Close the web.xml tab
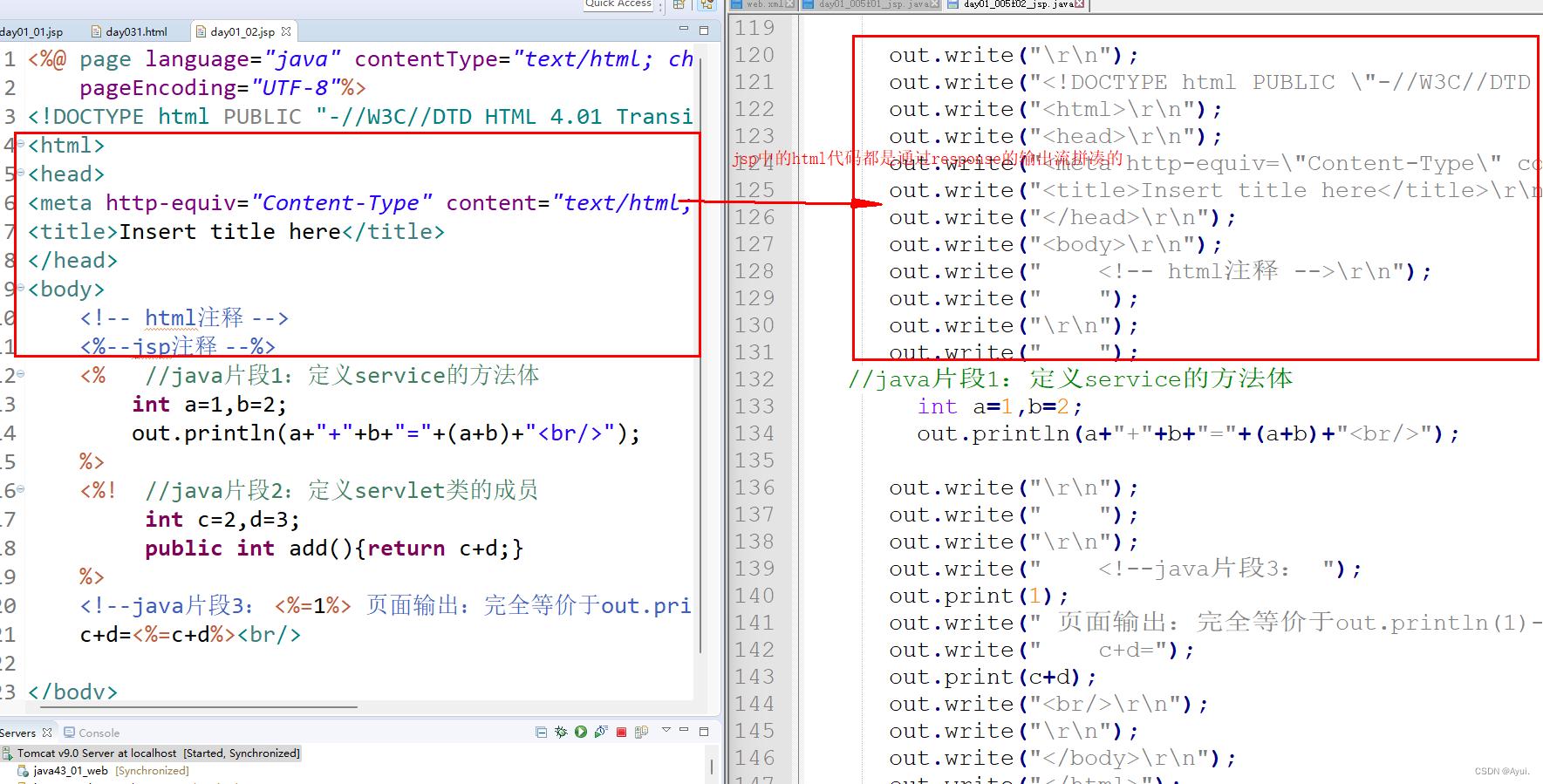Image resolution: width=1543 pixels, height=784 pixels. 789,4
